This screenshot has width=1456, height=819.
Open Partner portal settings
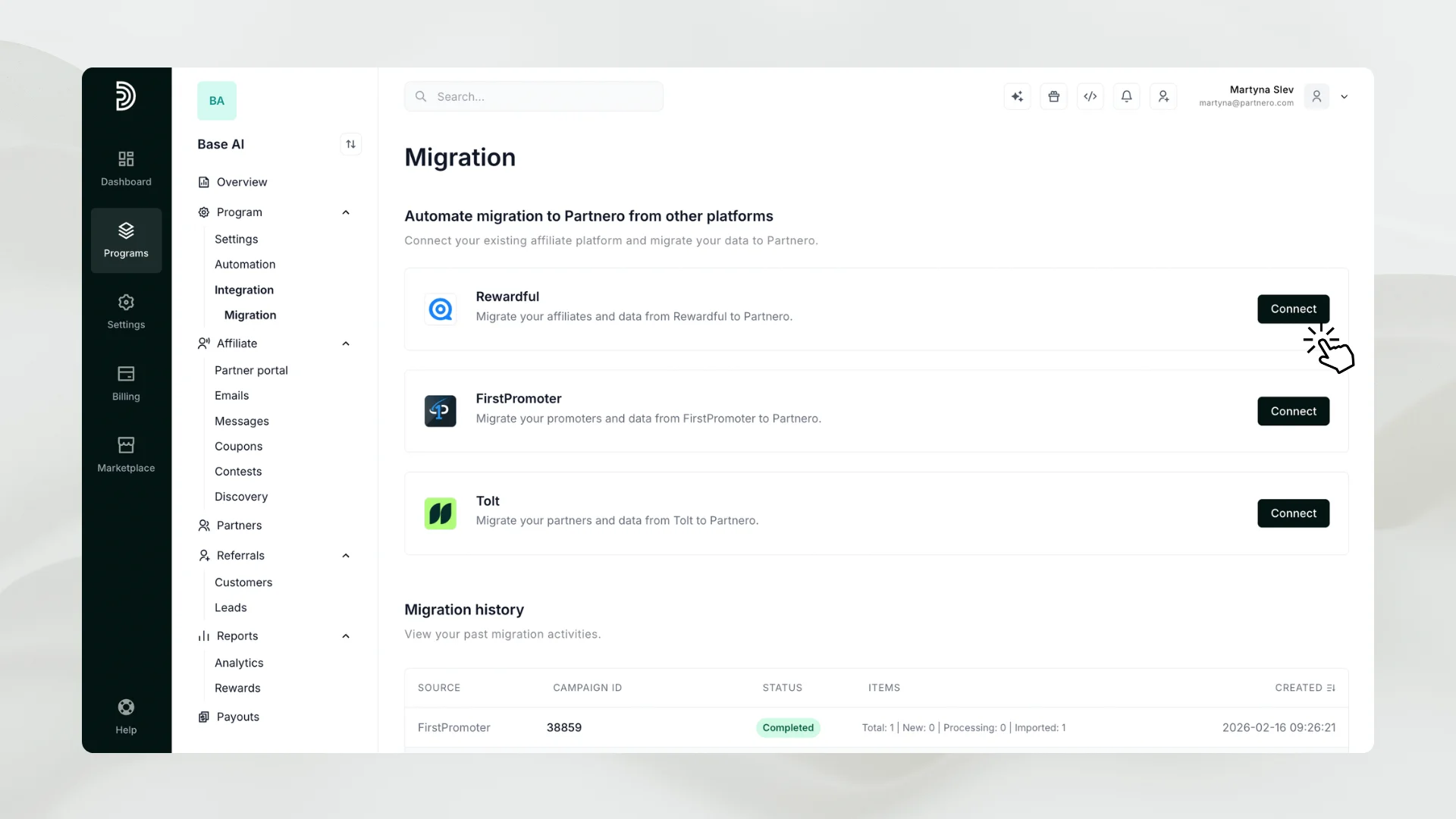pyautogui.click(x=251, y=370)
